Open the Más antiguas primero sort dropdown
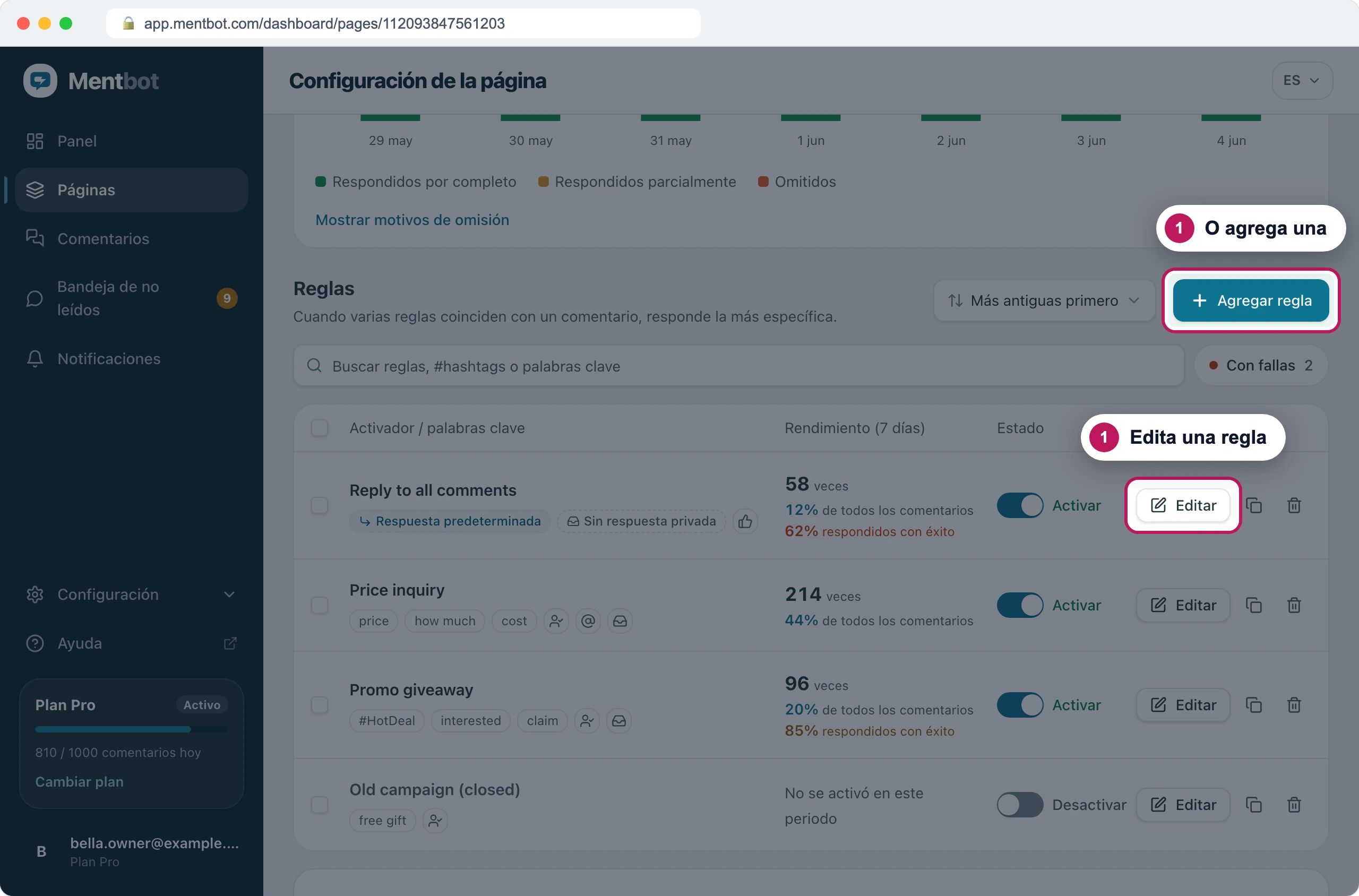 [x=1044, y=300]
